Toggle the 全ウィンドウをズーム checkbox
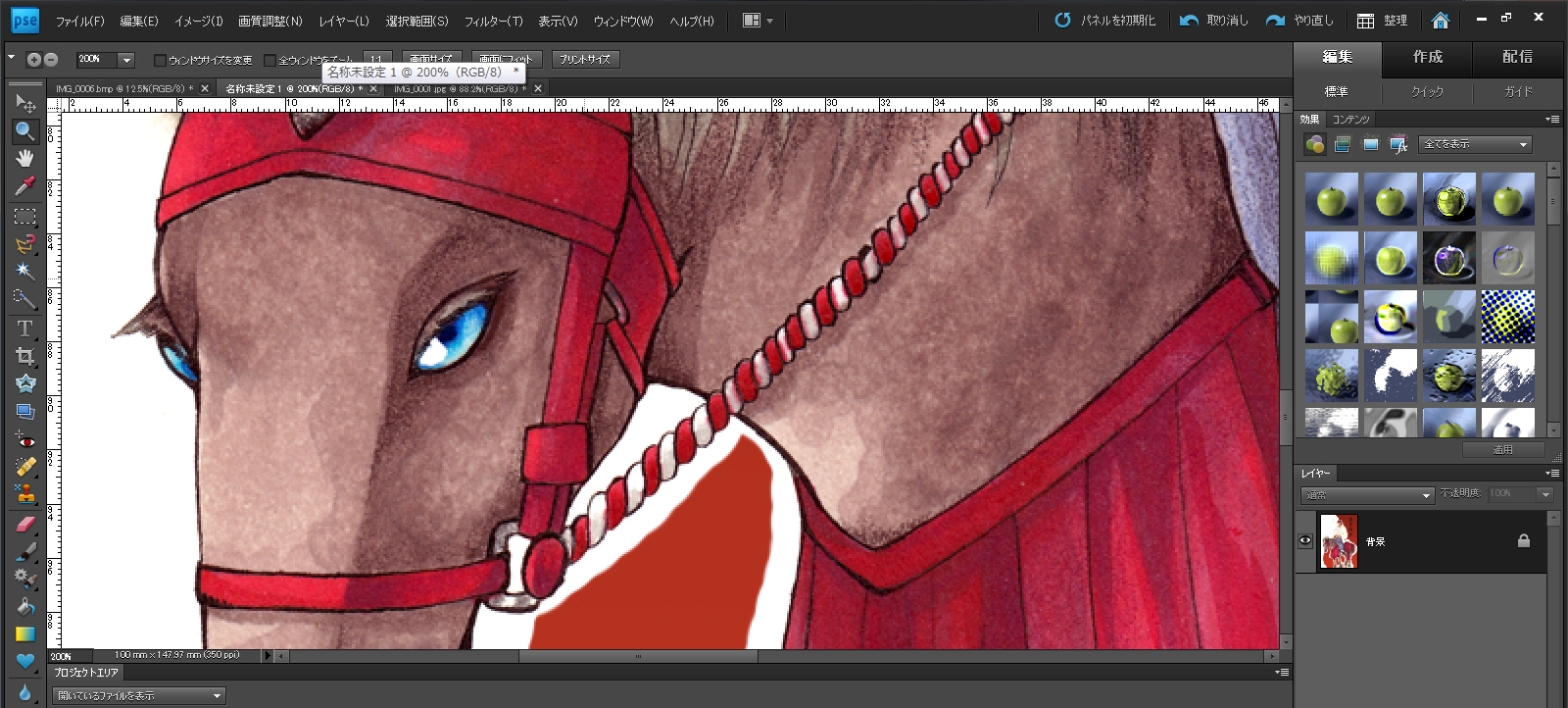 (x=270, y=60)
